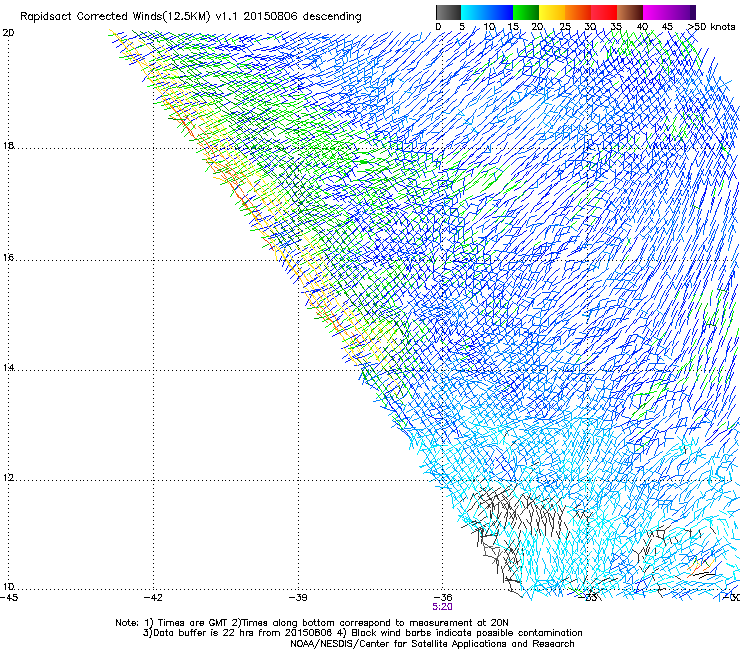The height and width of the screenshot is (650, 740).
Task: Click the NOAA/NESDIS credit line
Action: [432, 644]
